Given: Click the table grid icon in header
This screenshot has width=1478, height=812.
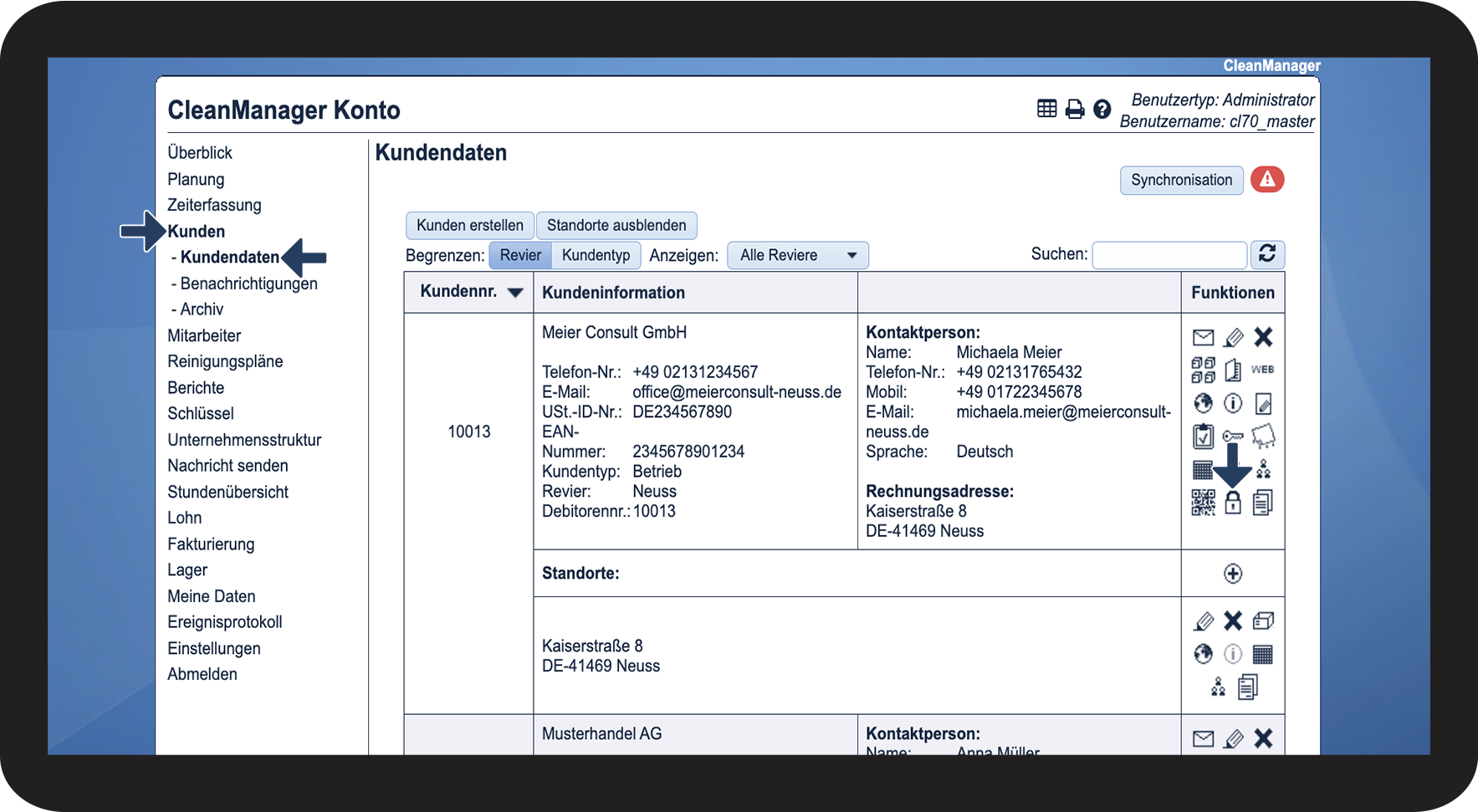Looking at the screenshot, I should pos(1047,109).
